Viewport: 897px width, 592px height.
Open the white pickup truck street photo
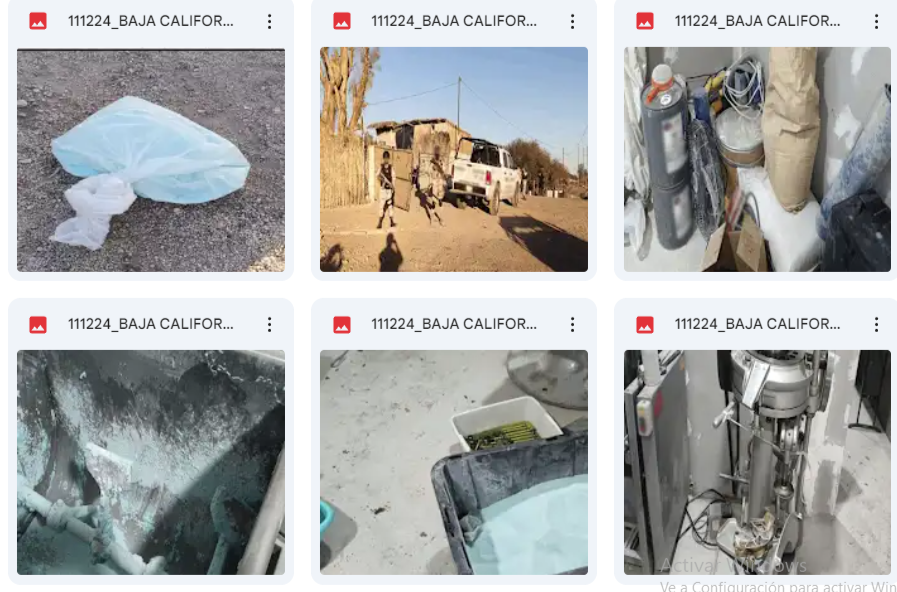coord(454,160)
